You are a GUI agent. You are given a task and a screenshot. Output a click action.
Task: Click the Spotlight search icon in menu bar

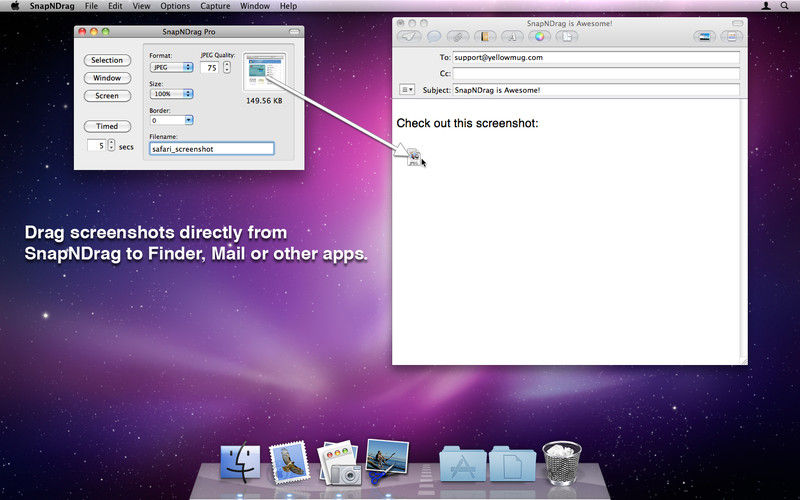tap(785, 6)
